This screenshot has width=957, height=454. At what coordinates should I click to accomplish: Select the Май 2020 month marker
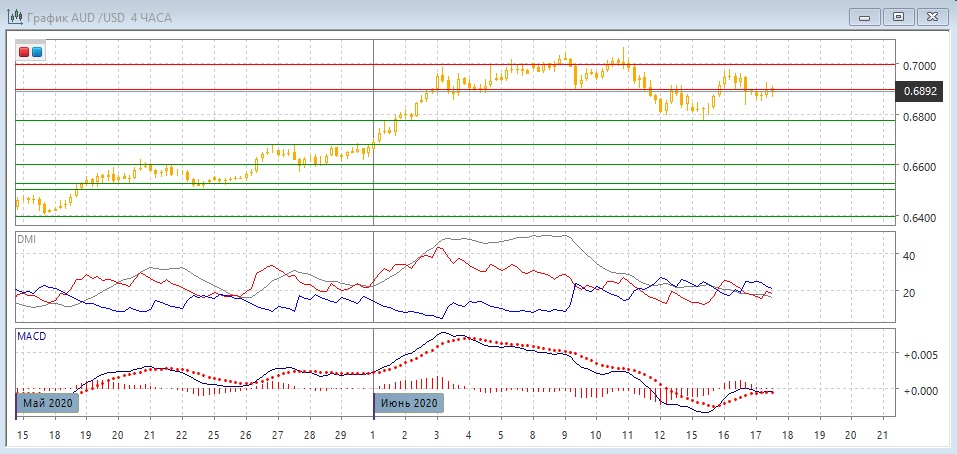pos(46,403)
